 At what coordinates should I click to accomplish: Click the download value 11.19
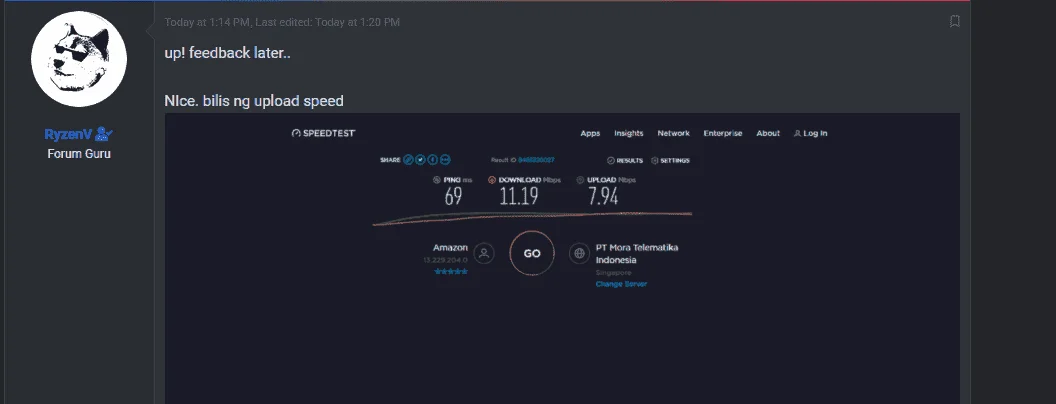pos(519,197)
